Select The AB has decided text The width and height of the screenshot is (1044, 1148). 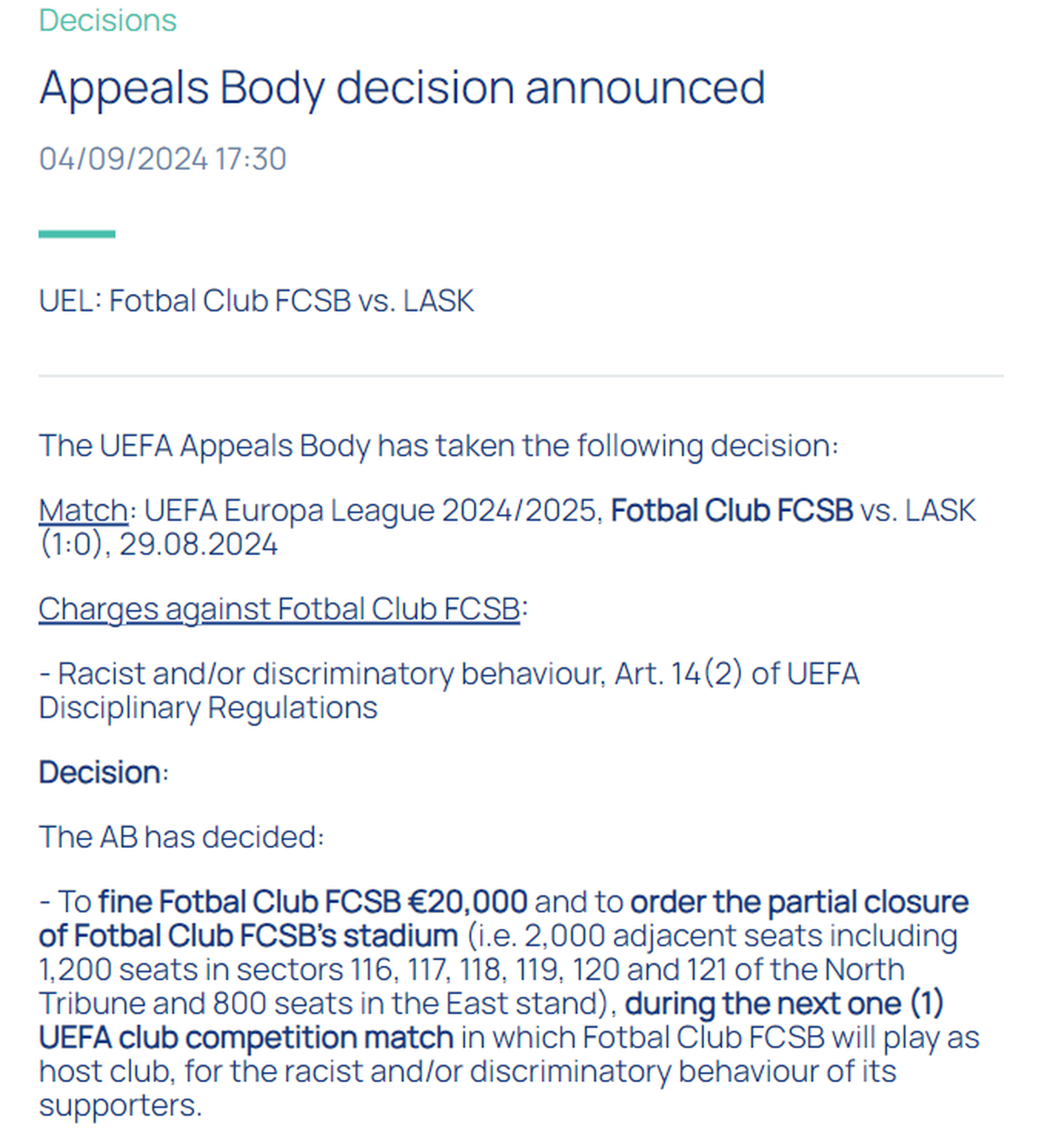[x=181, y=837]
